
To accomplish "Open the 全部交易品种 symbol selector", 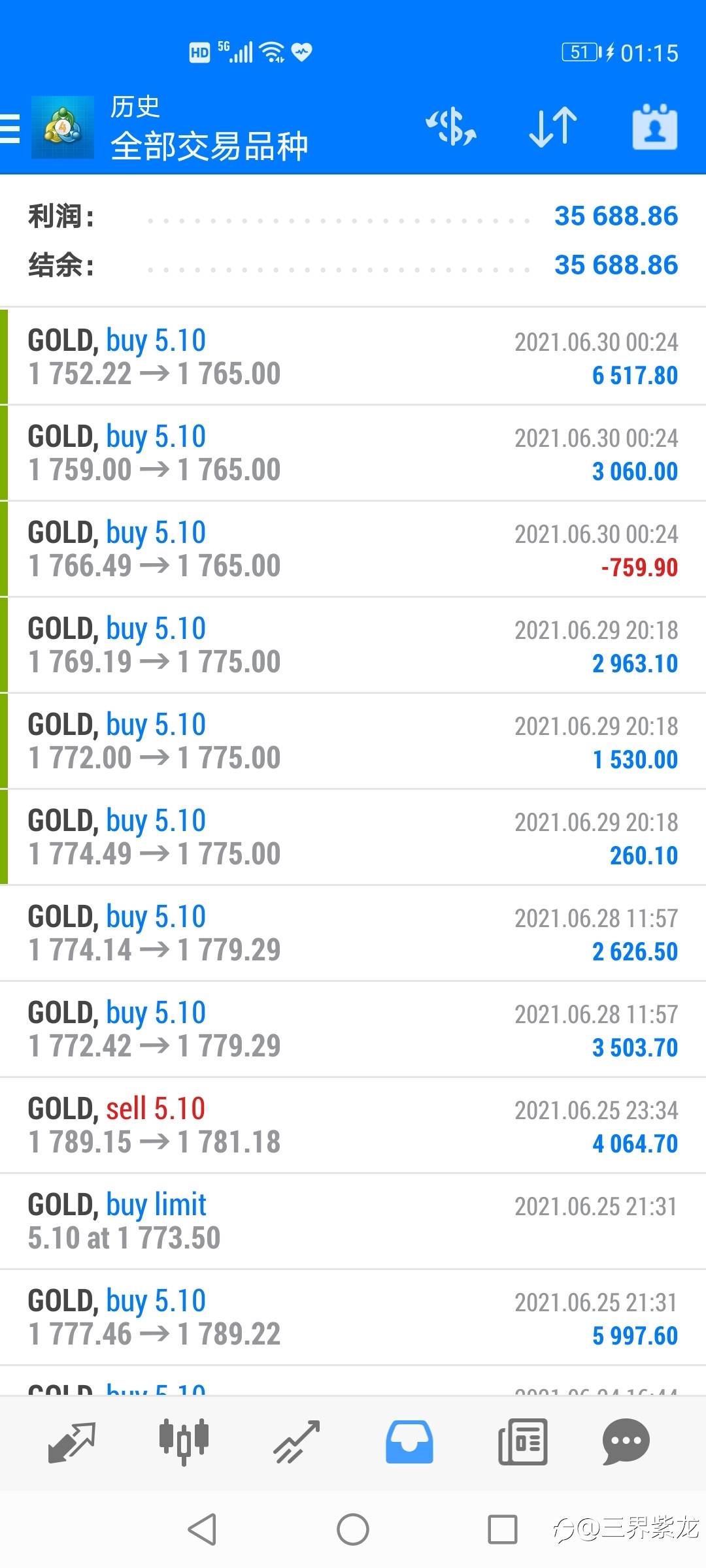I will 209,146.
